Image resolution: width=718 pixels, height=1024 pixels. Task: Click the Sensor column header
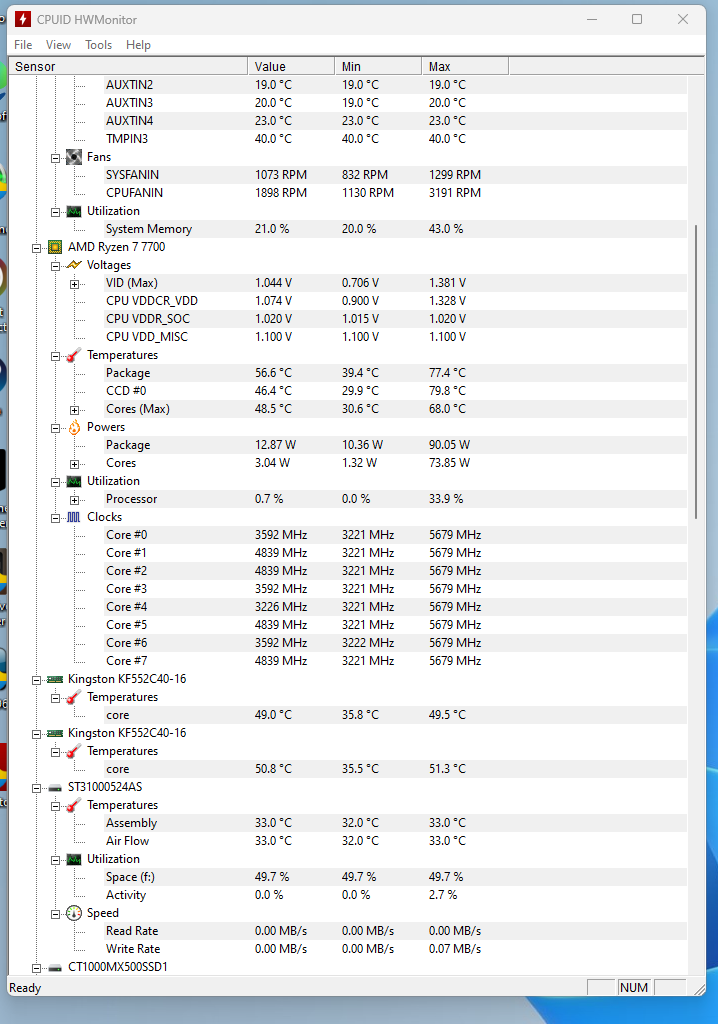[128, 66]
